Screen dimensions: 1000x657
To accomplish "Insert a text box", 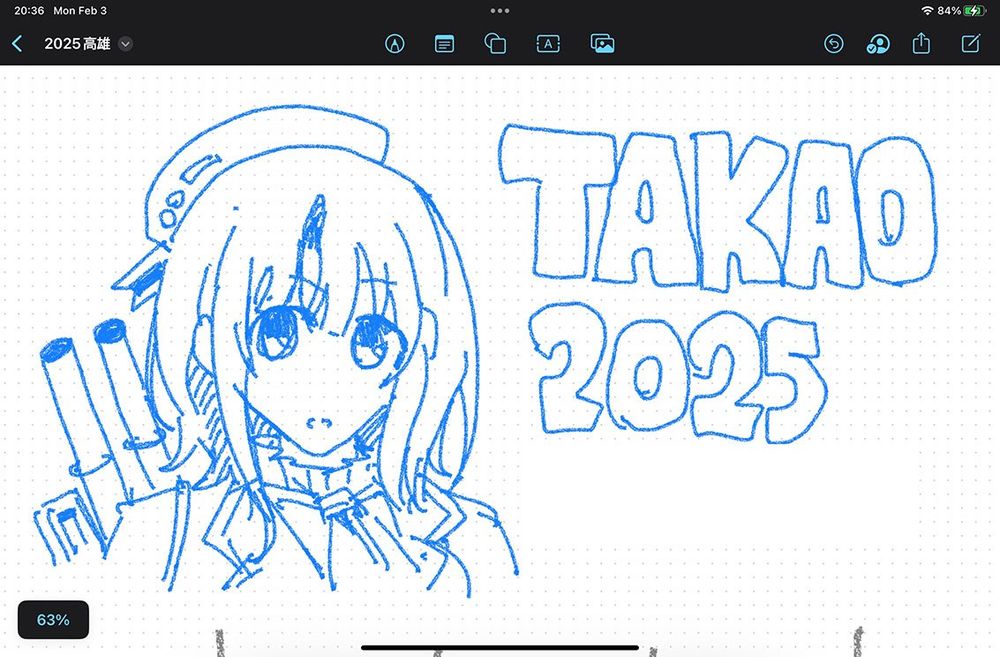I will point(548,43).
